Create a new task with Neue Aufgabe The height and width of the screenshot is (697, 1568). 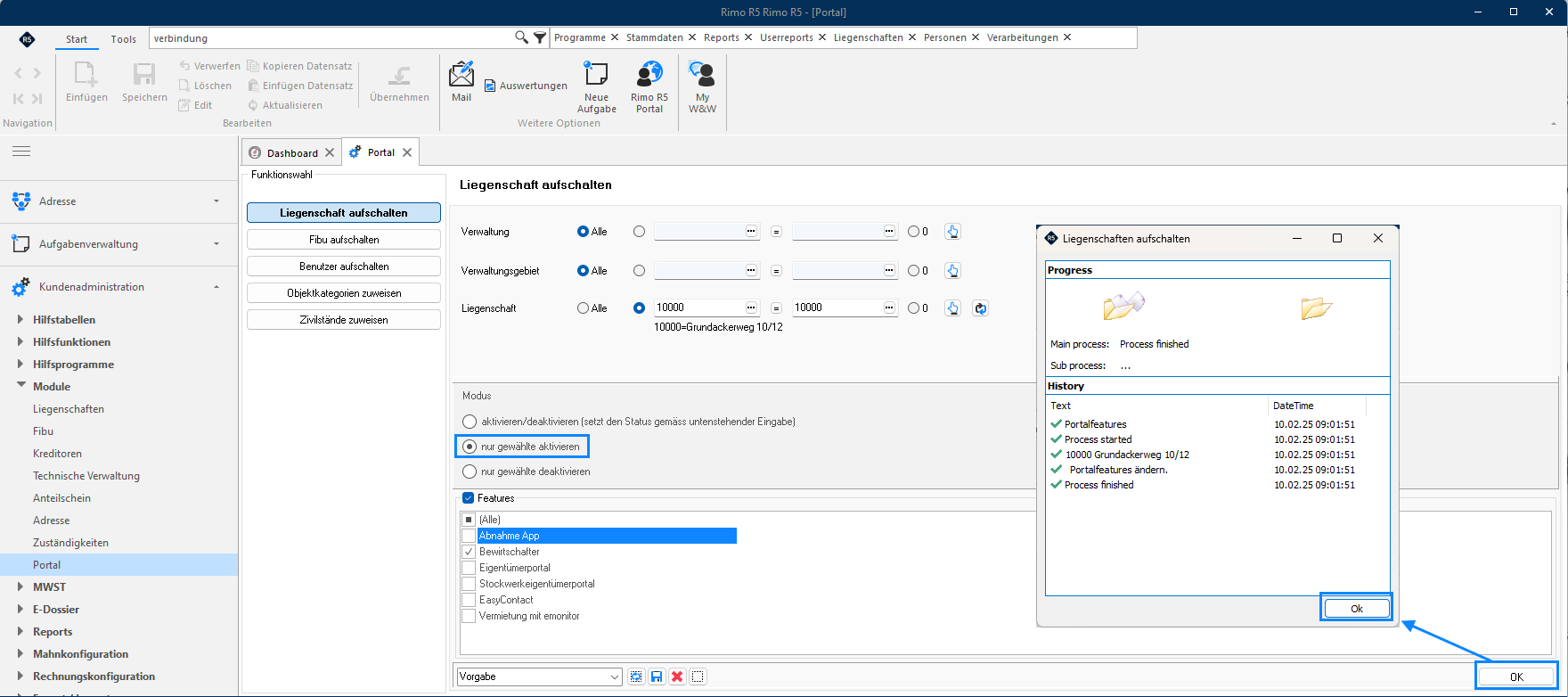click(596, 87)
